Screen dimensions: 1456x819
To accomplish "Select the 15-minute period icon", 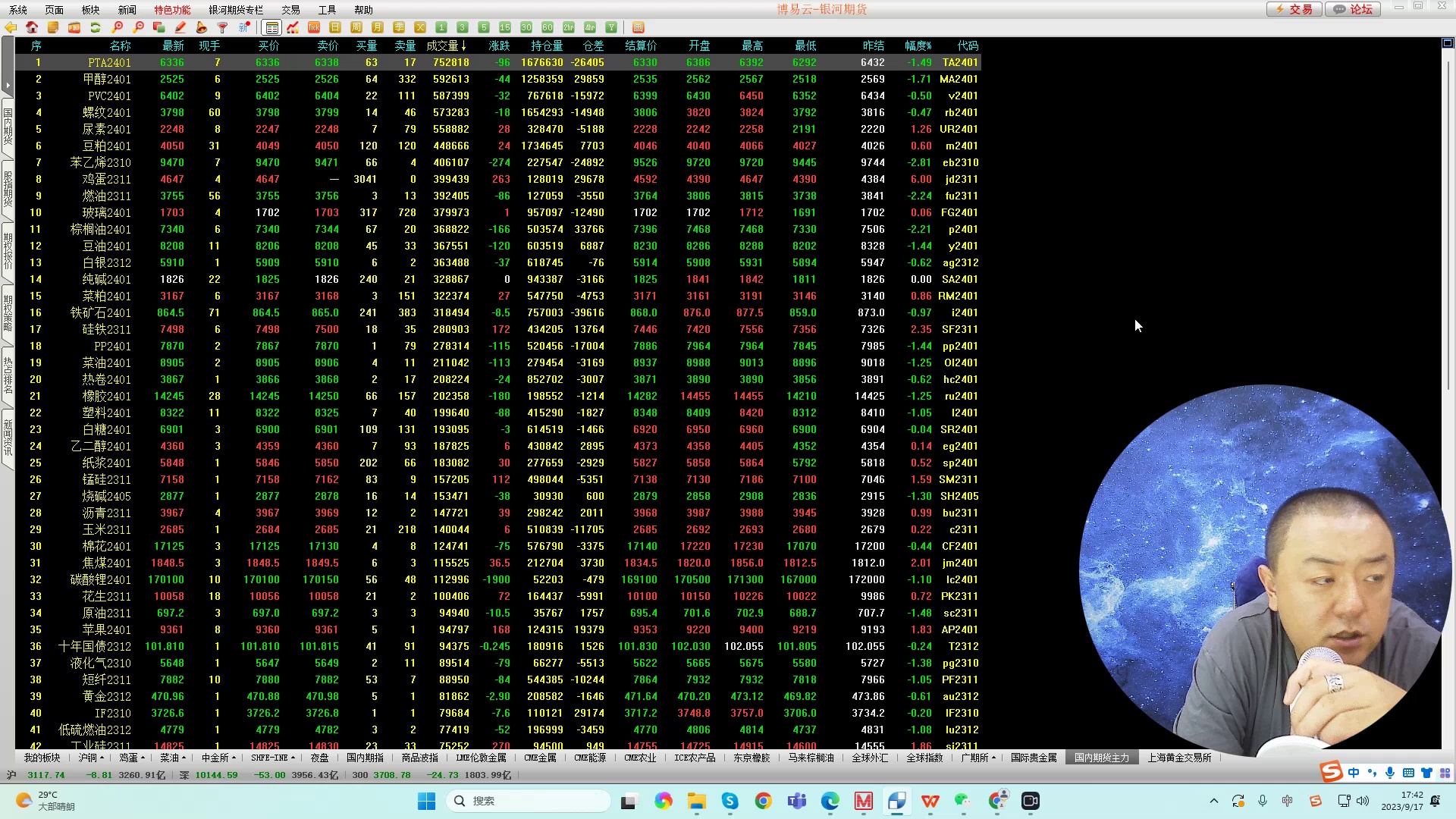I will click(x=505, y=27).
